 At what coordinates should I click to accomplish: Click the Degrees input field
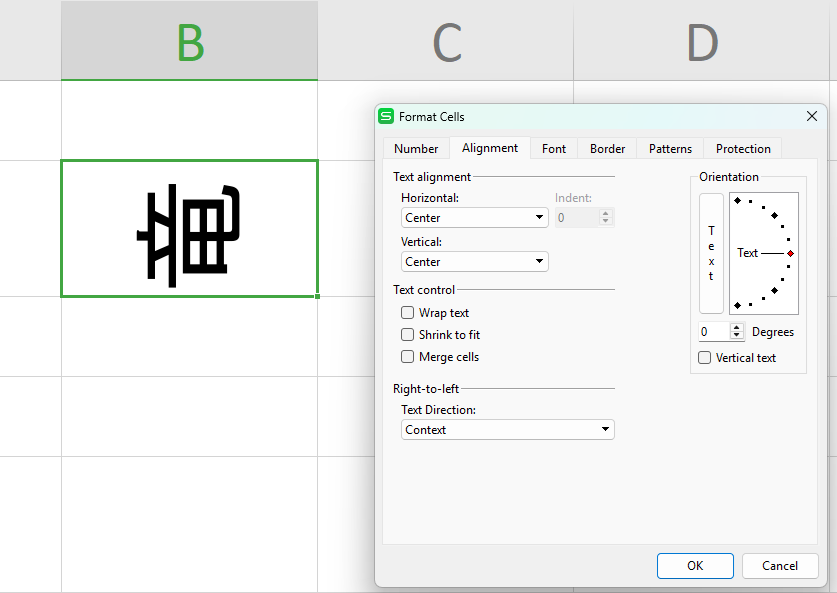click(x=713, y=332)
